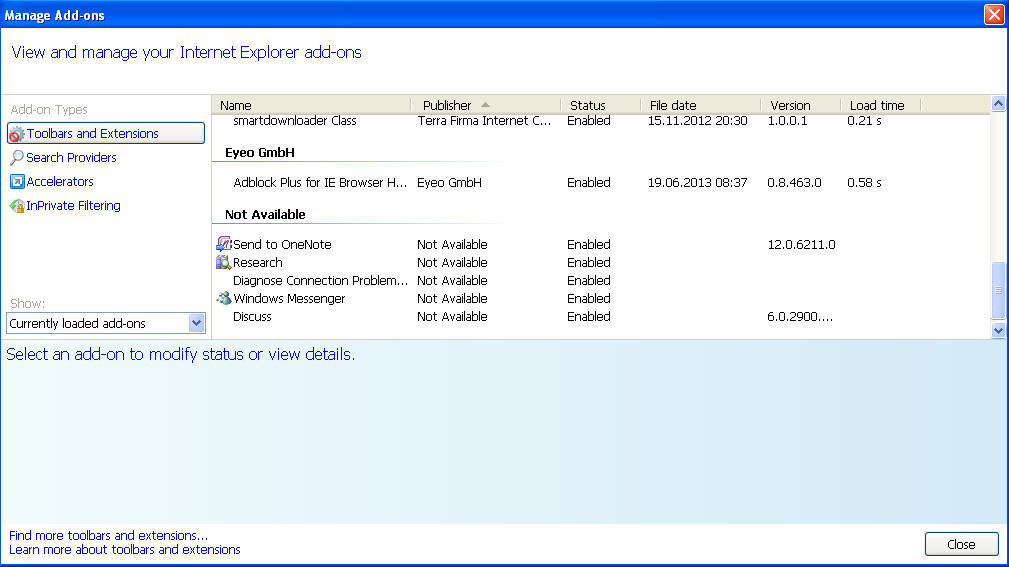Open Learn more about toolbars and extensions
The width and height of the screenshot is (1009, 567).
(125, 550)
